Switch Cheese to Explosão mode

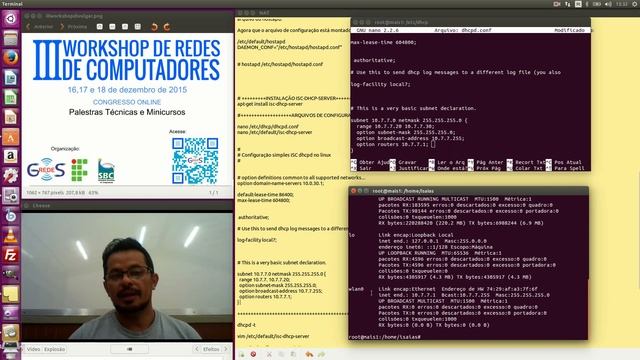tap(54, 349)
